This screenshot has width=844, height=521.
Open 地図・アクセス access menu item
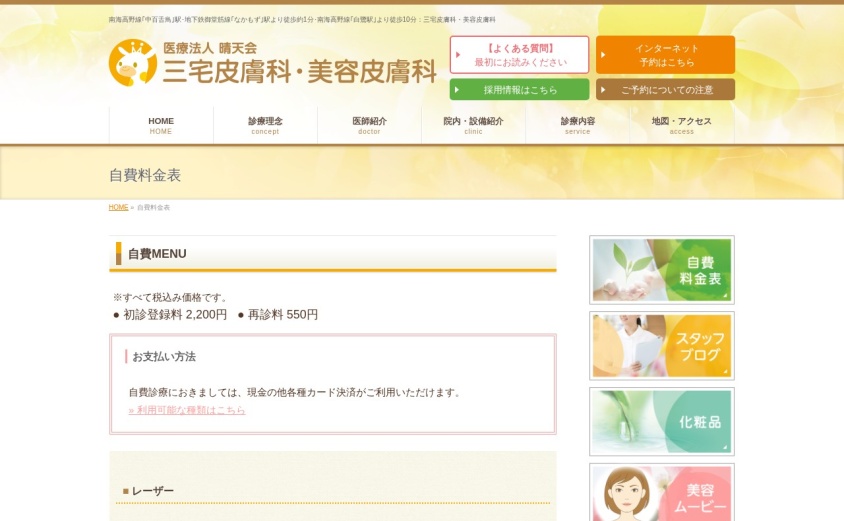[682, 125]
